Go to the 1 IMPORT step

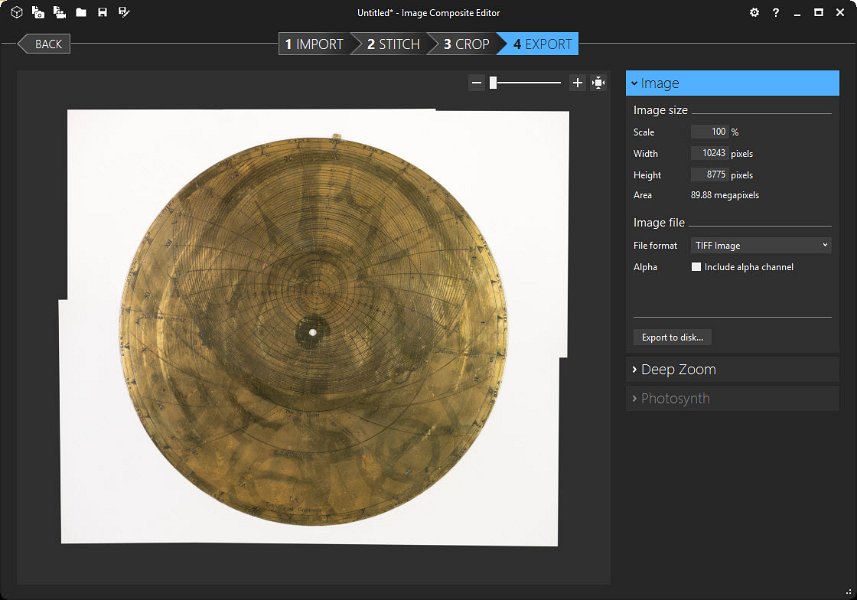pos(313,44)
